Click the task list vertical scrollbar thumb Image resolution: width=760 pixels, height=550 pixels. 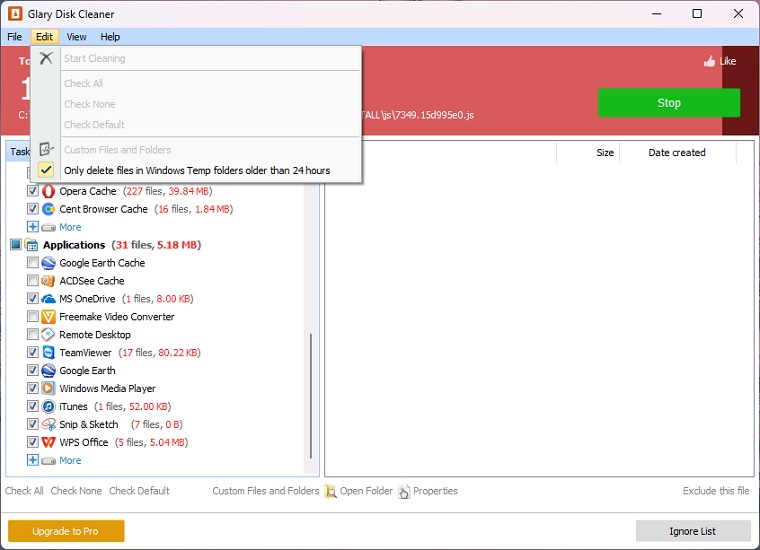[x=310, y=396]
